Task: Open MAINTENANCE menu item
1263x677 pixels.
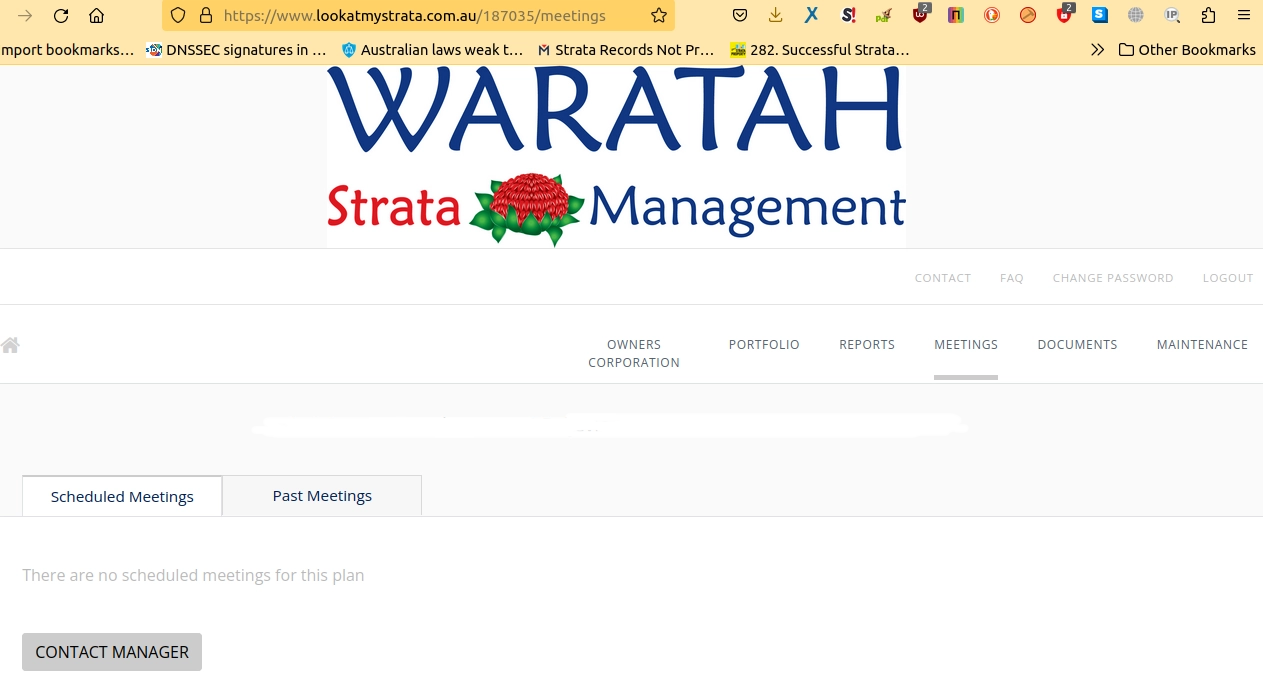Action: point(1202,344)
